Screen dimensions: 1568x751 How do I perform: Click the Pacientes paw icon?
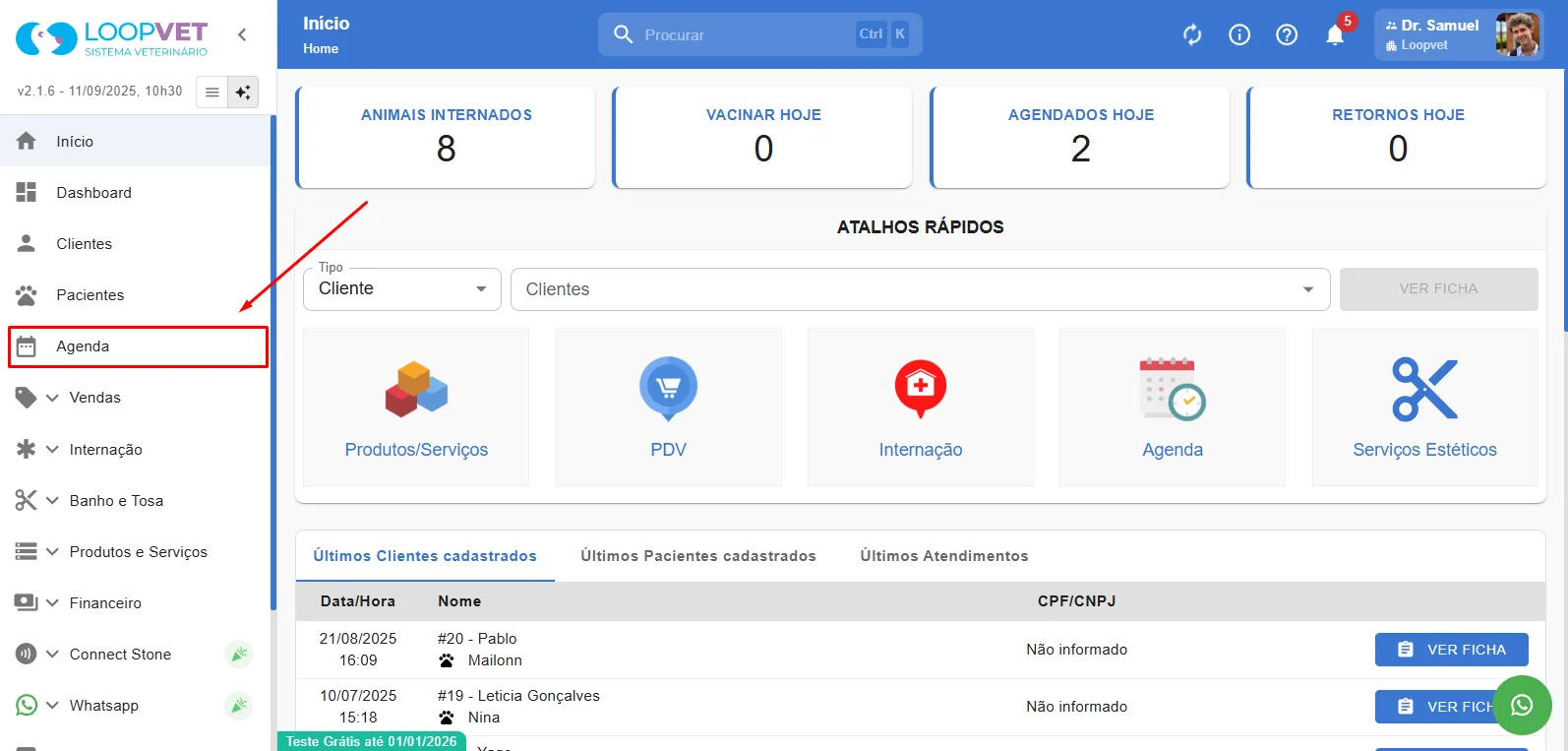[x=27, y=294]
